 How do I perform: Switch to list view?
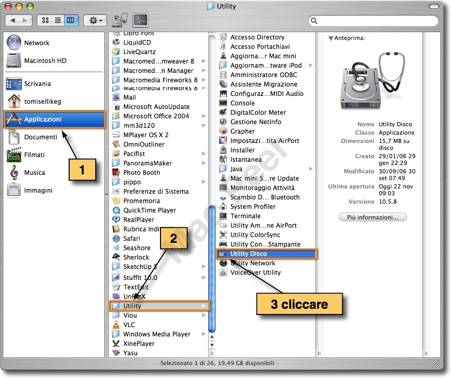point(58,20)
